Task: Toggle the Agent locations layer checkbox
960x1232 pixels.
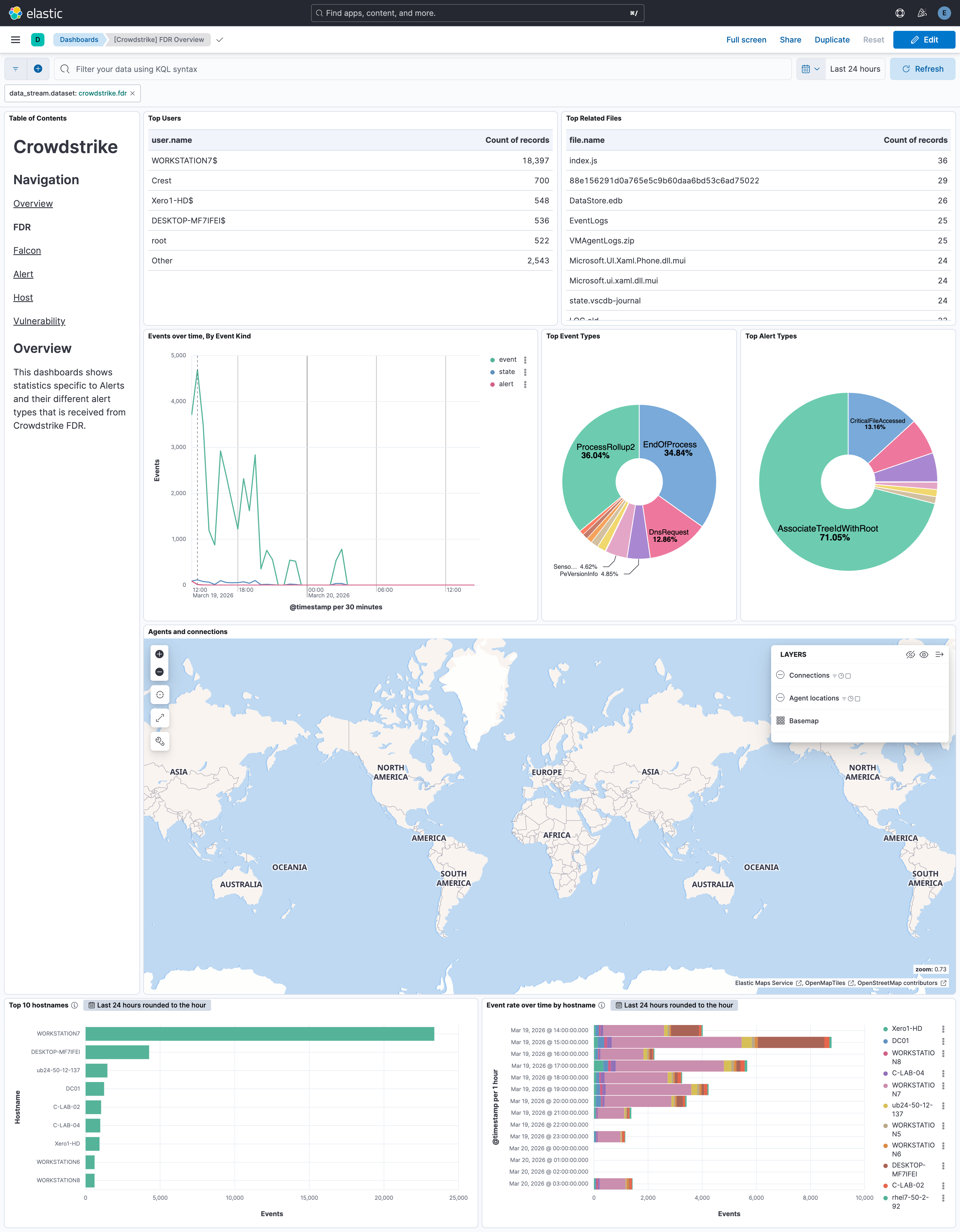Action: [x=858, y=698]
